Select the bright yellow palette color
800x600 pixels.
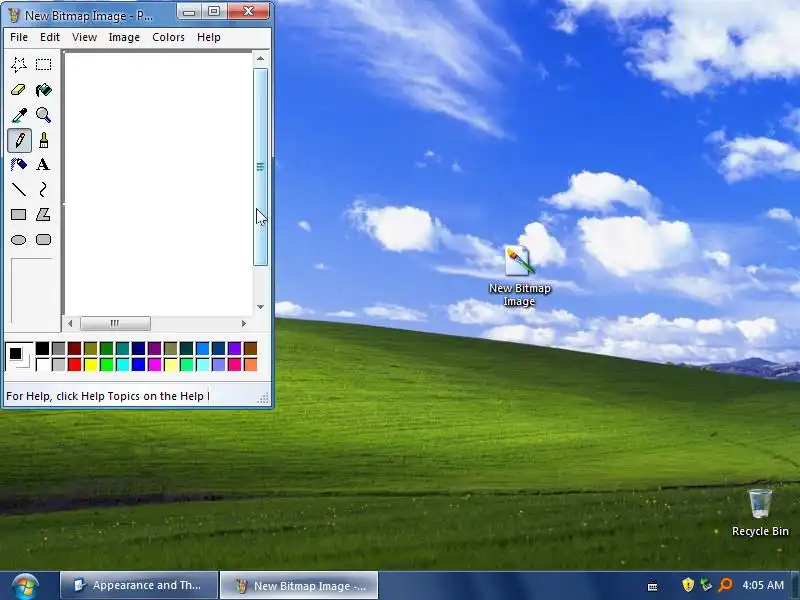click(x=90, y=364)
